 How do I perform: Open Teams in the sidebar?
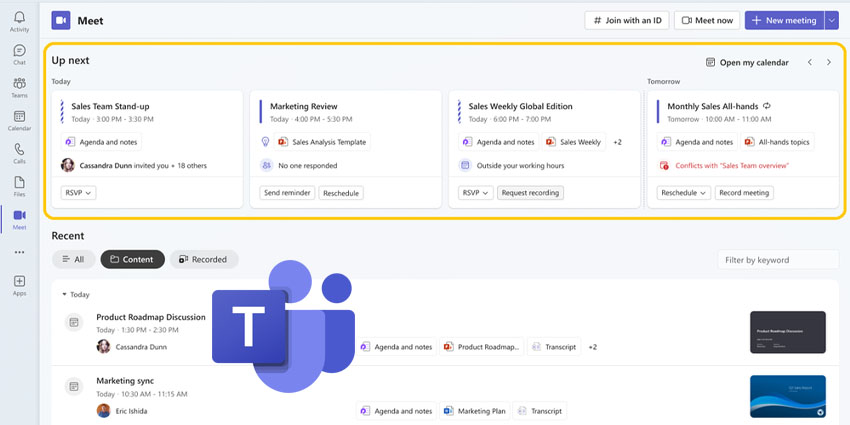[20, 88]
